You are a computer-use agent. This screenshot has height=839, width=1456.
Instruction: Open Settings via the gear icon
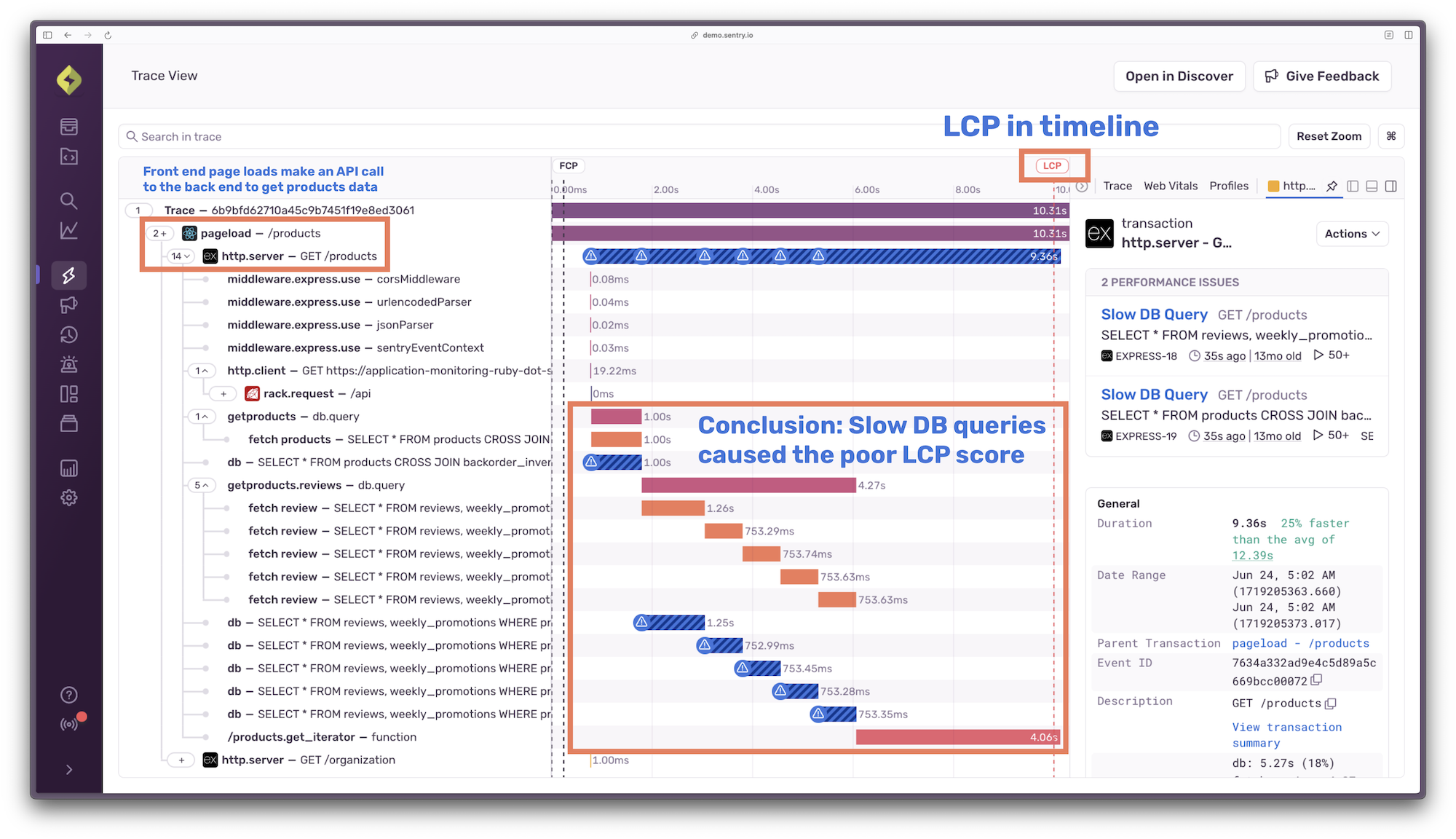point(69,498)
